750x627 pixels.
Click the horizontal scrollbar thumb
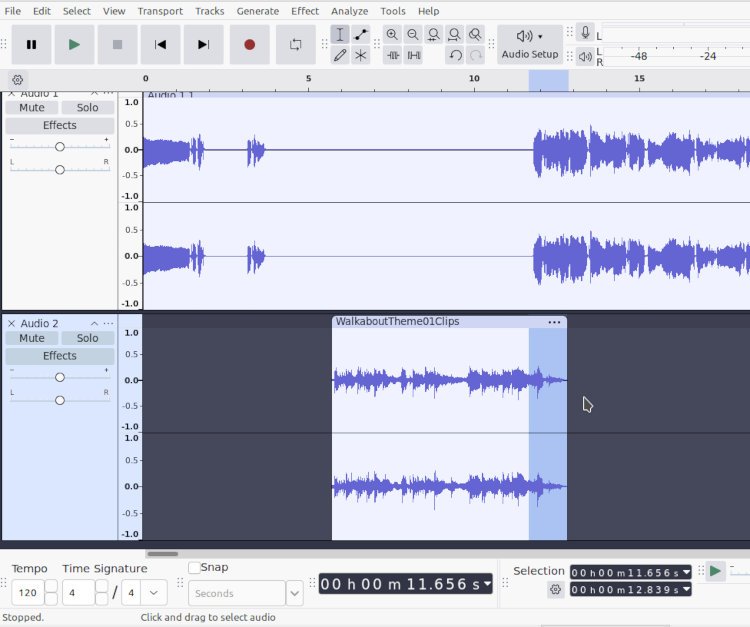[163, 554]
